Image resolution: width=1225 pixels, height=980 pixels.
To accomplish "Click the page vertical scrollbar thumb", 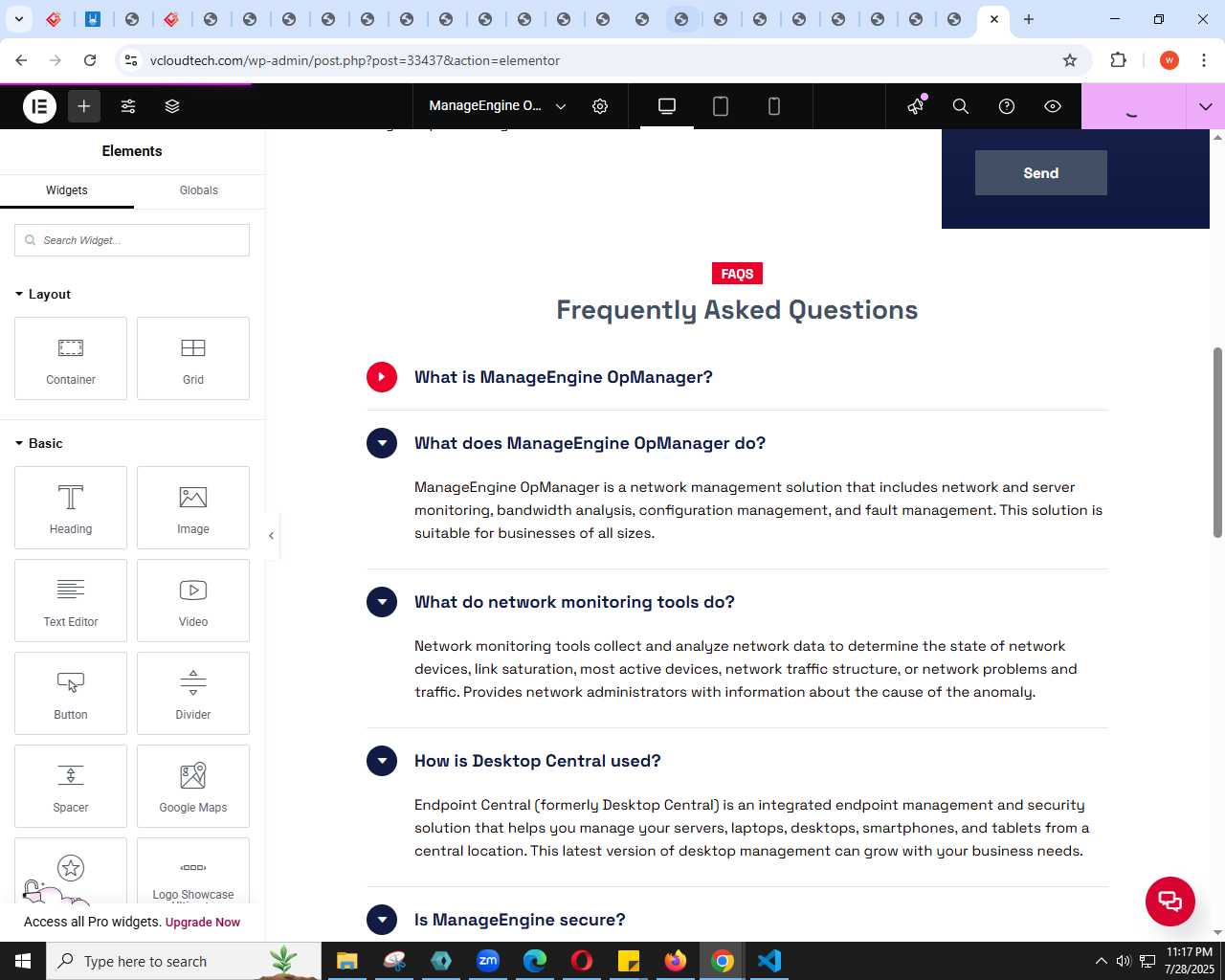I will pyautogui.click(x=1218, y=442).
